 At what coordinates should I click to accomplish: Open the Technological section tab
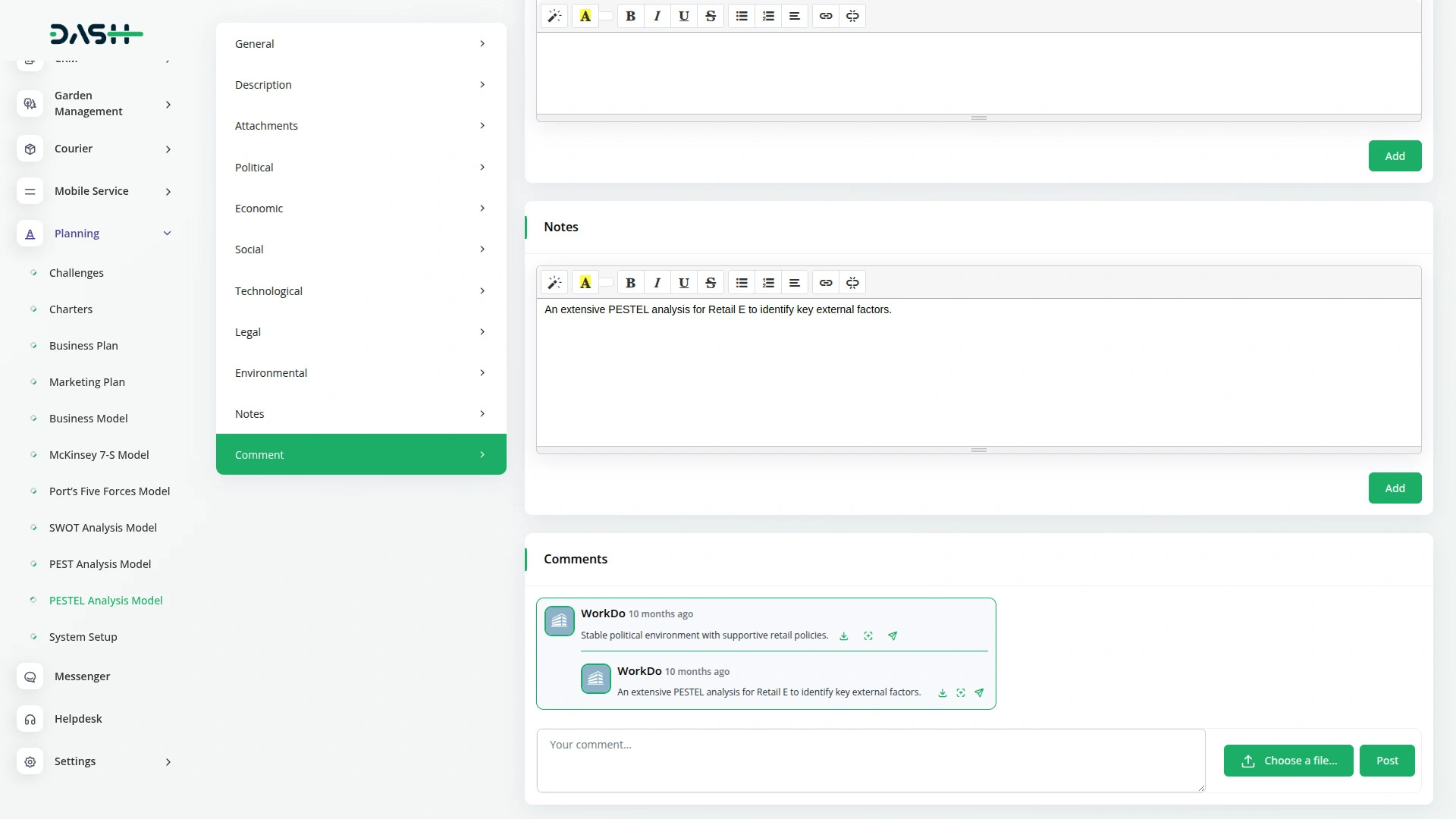[x=361, y=291]
